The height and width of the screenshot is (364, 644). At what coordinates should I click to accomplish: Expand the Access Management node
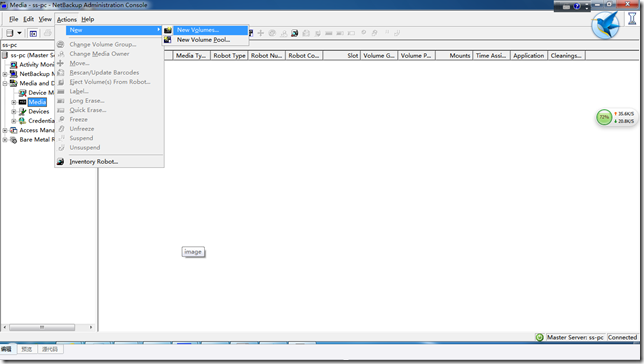[5, 130]
